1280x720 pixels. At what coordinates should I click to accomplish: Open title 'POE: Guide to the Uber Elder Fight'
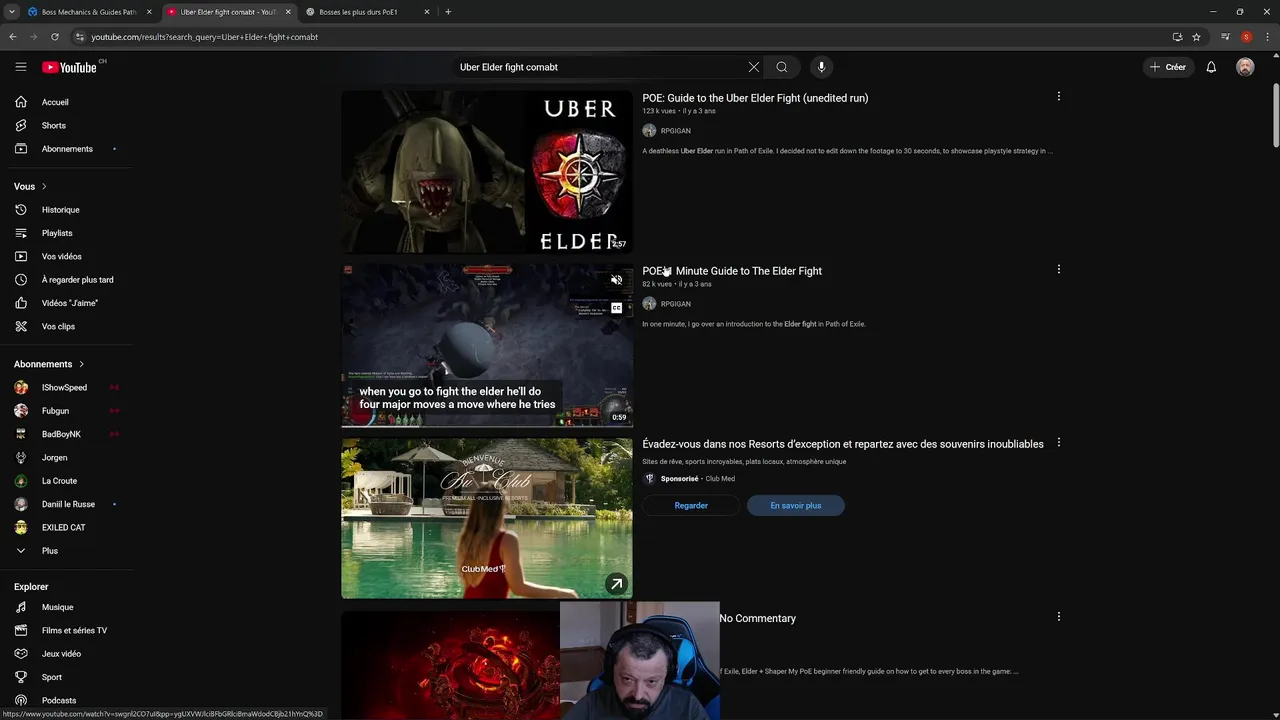coord(755,98)
